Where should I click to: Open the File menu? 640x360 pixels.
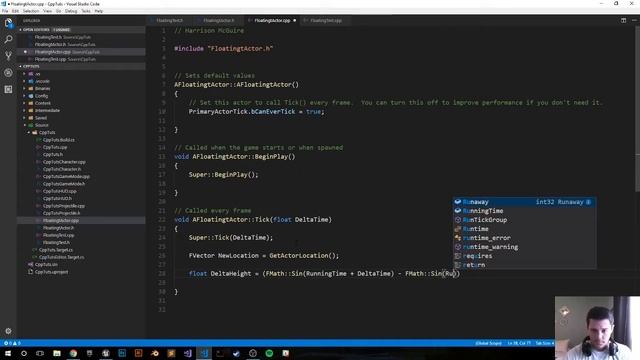5,11
